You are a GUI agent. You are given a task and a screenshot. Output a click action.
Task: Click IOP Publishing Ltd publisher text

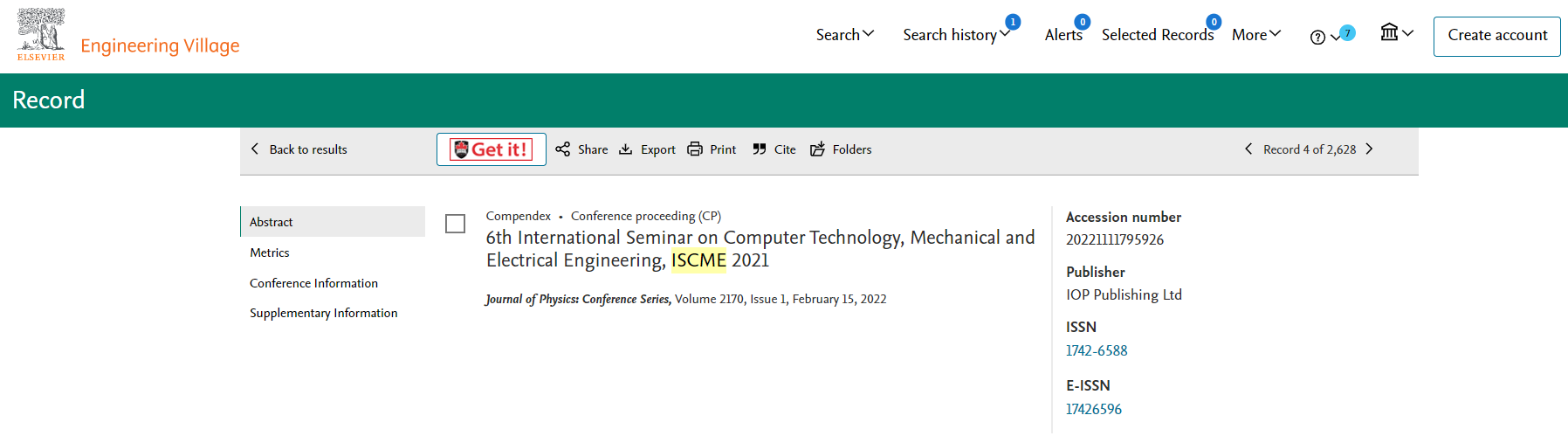point(1124,294)
